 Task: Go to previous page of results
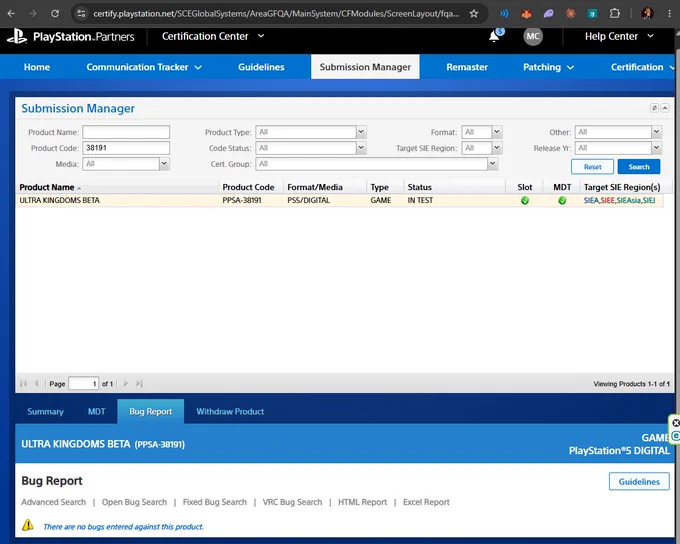click(36, 383)
